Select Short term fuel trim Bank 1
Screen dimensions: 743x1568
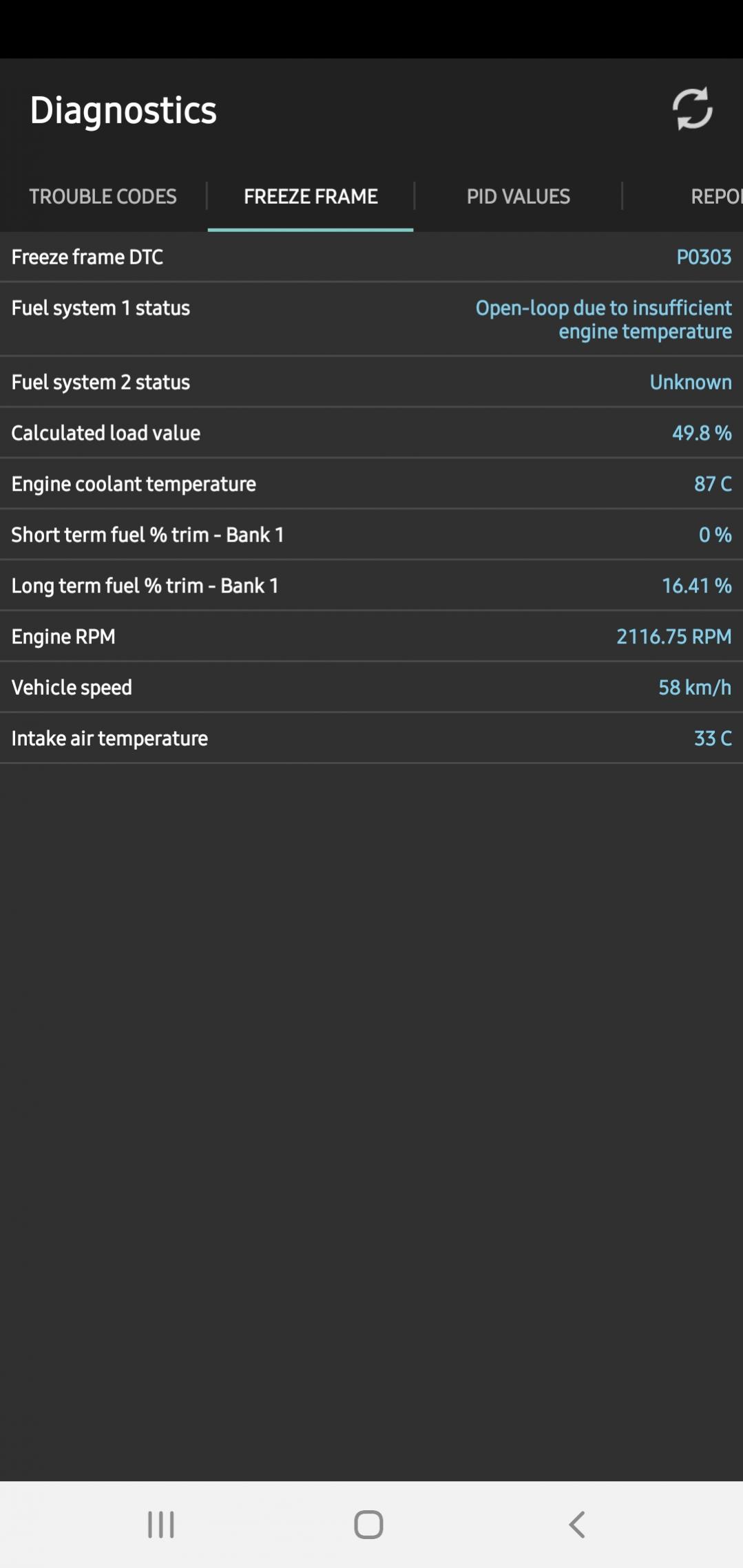[371, 535]
